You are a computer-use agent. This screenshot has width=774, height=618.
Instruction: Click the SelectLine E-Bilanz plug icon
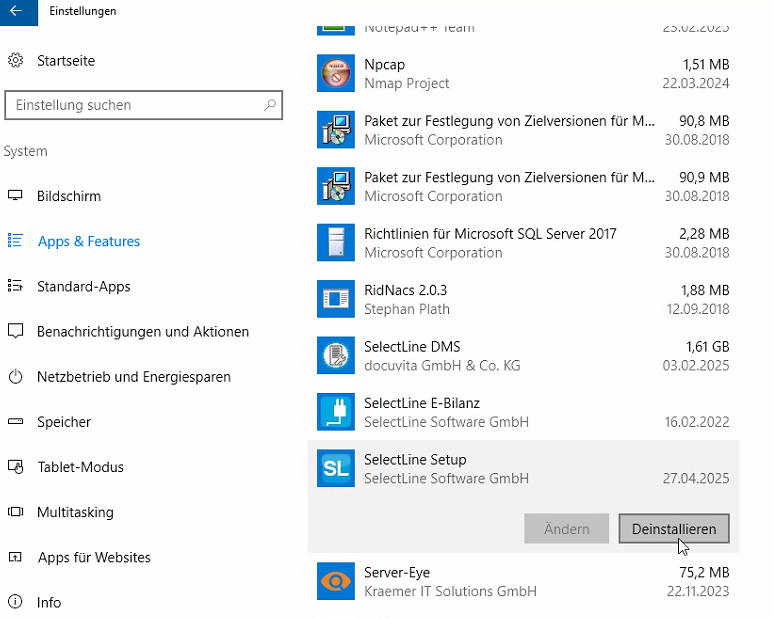click(336, 412)
